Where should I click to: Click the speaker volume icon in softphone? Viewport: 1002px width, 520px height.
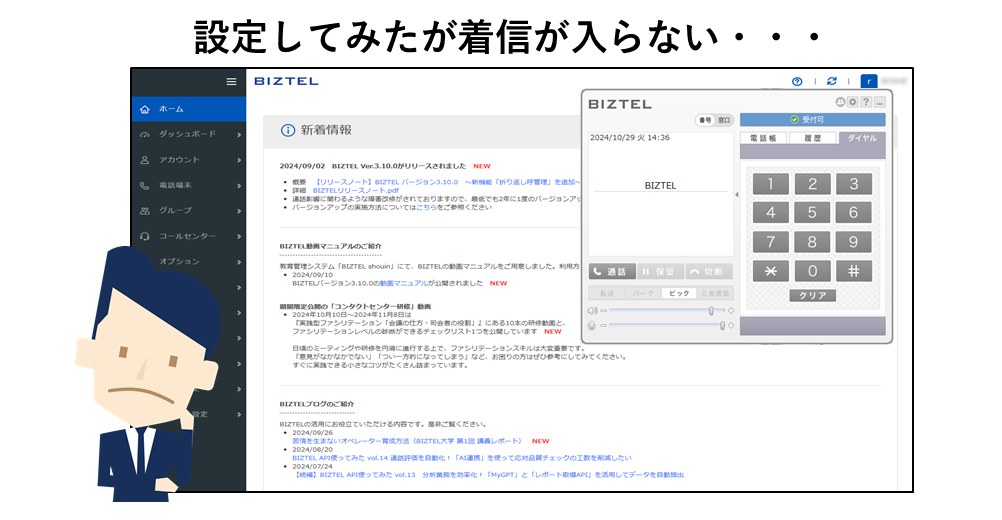click(592, 310)
